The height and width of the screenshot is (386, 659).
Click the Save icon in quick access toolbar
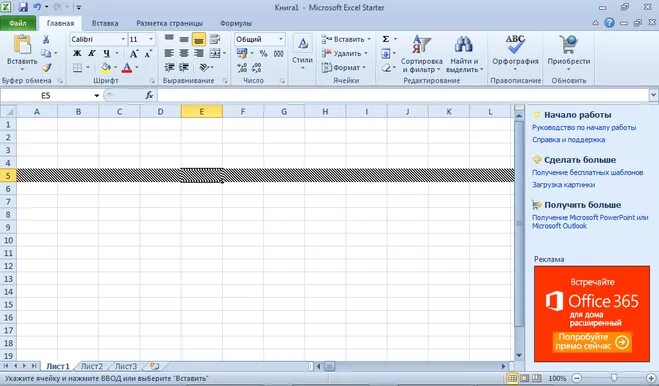pos(23,7)
